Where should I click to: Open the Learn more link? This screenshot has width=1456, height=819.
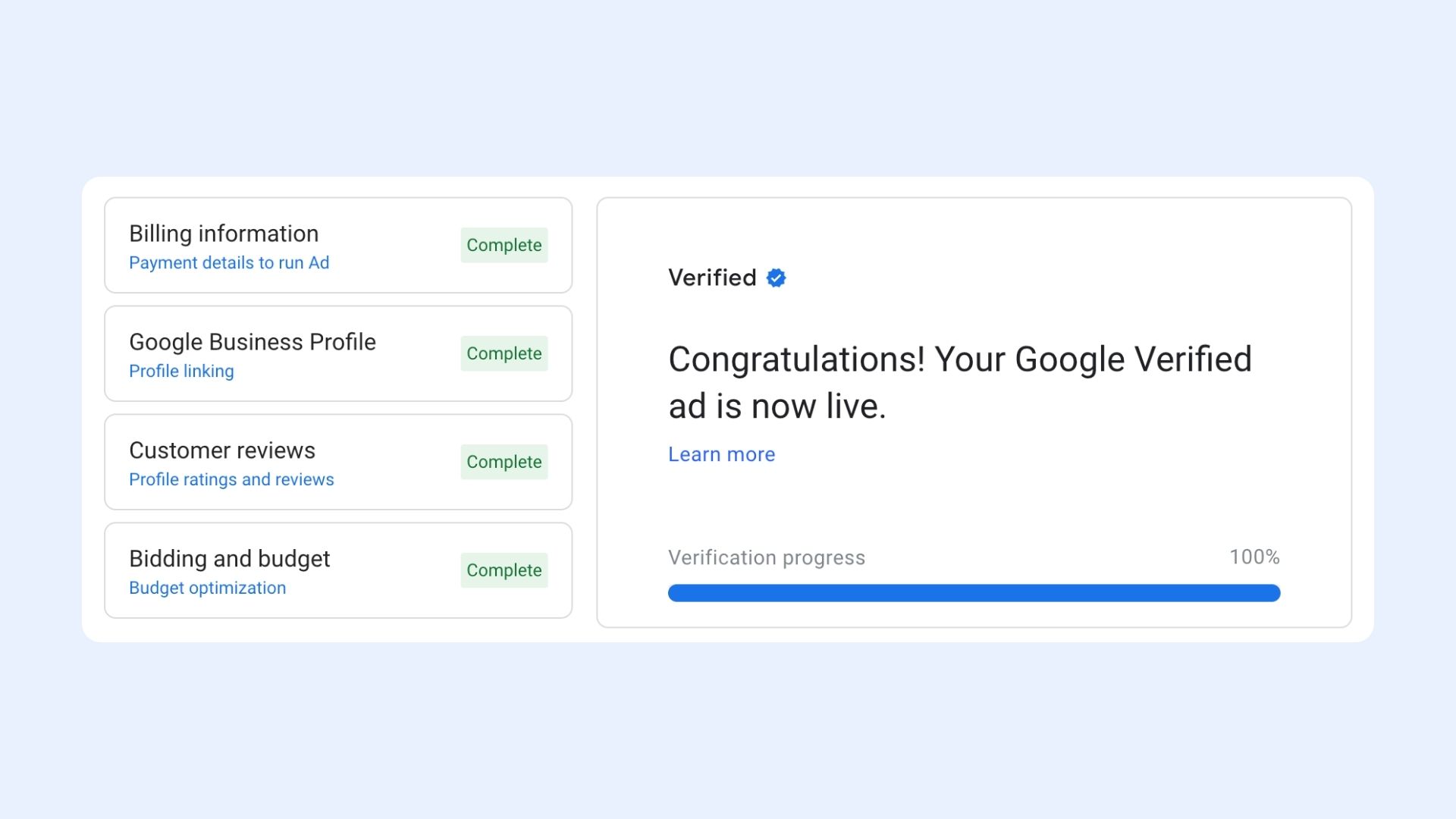click(721, 453)
